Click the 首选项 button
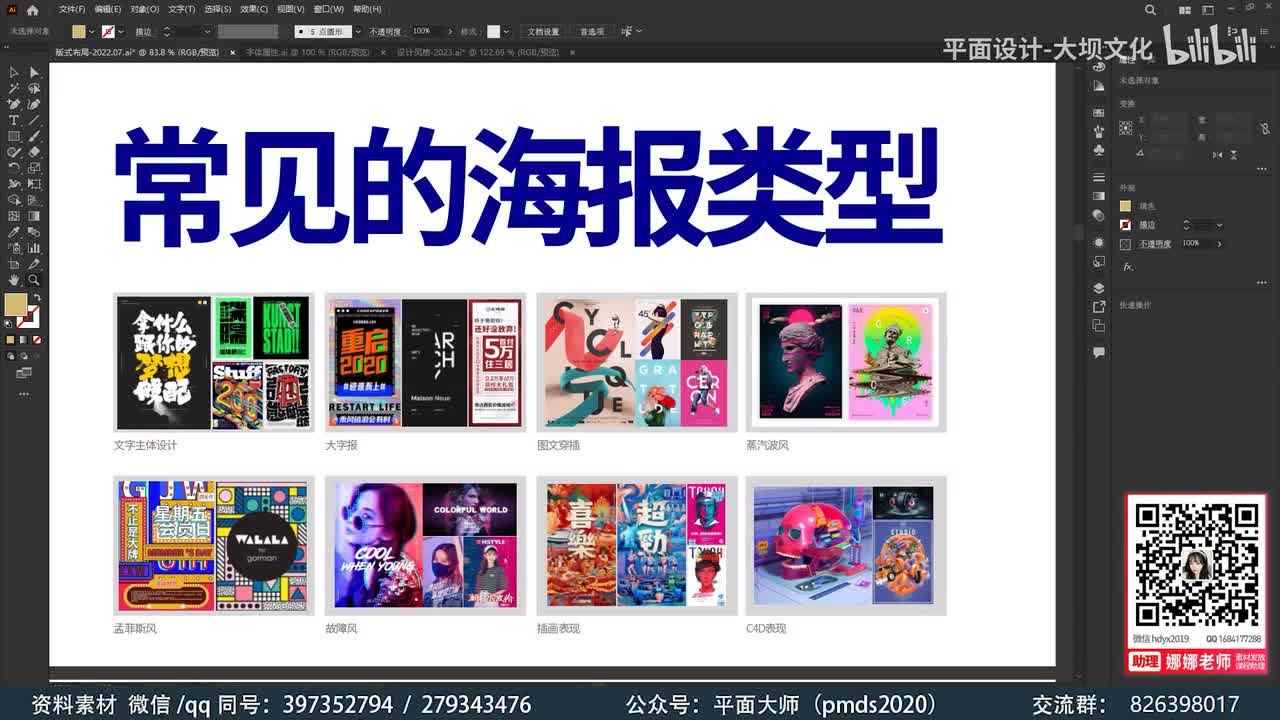Viewport: 1280px width, 720px height. coord(592,31)
